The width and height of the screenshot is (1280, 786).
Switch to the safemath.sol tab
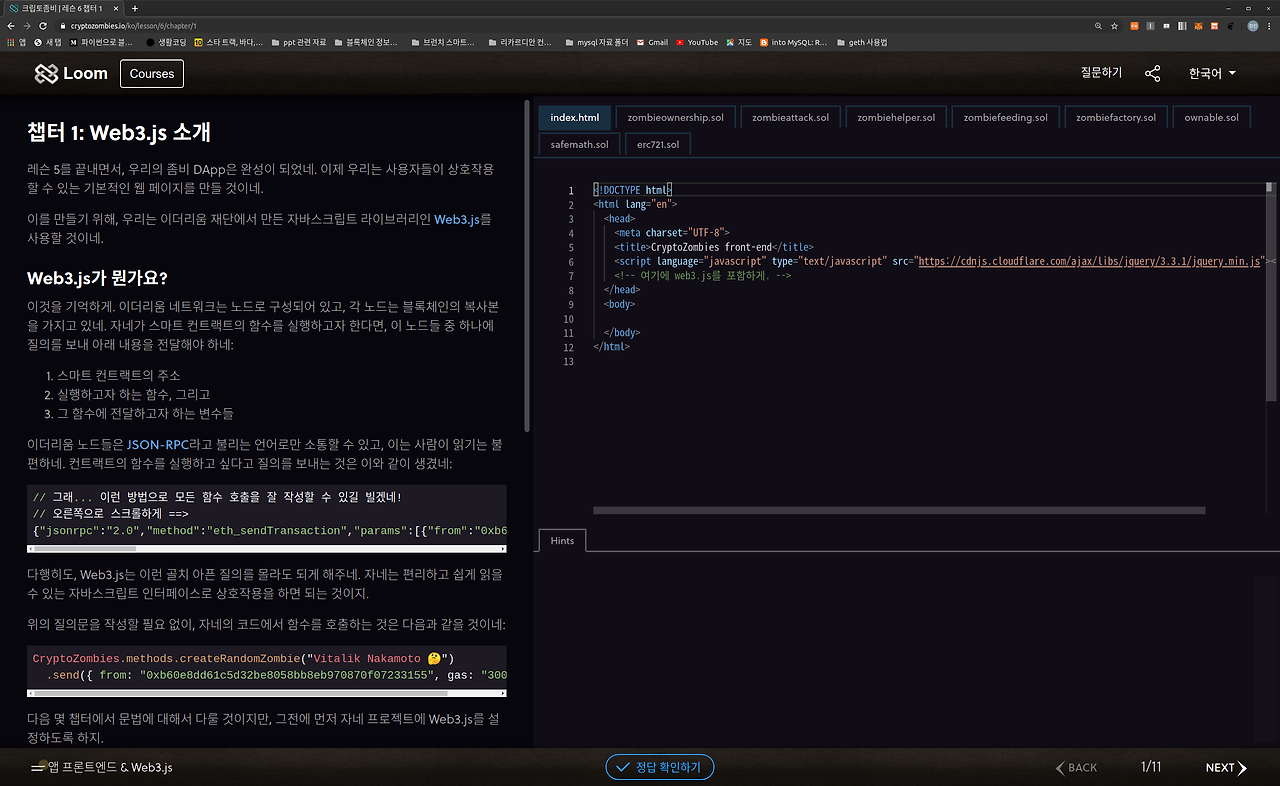(x=579, y=144)
